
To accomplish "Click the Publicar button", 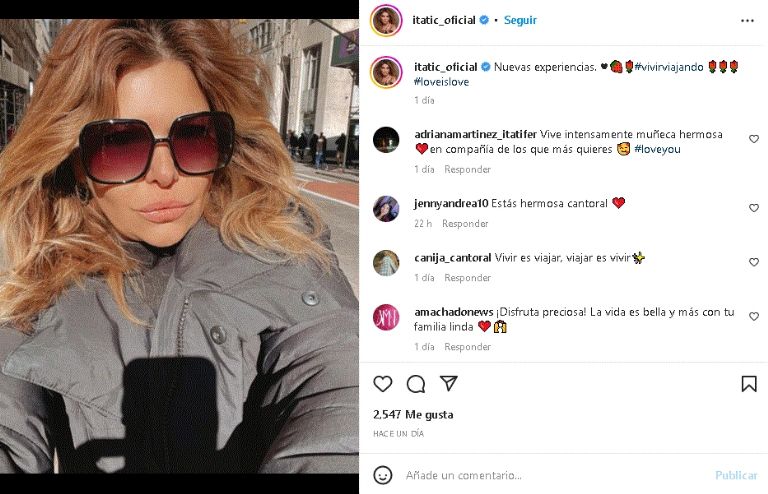I will pyautogui.click(x=736, y=475).
